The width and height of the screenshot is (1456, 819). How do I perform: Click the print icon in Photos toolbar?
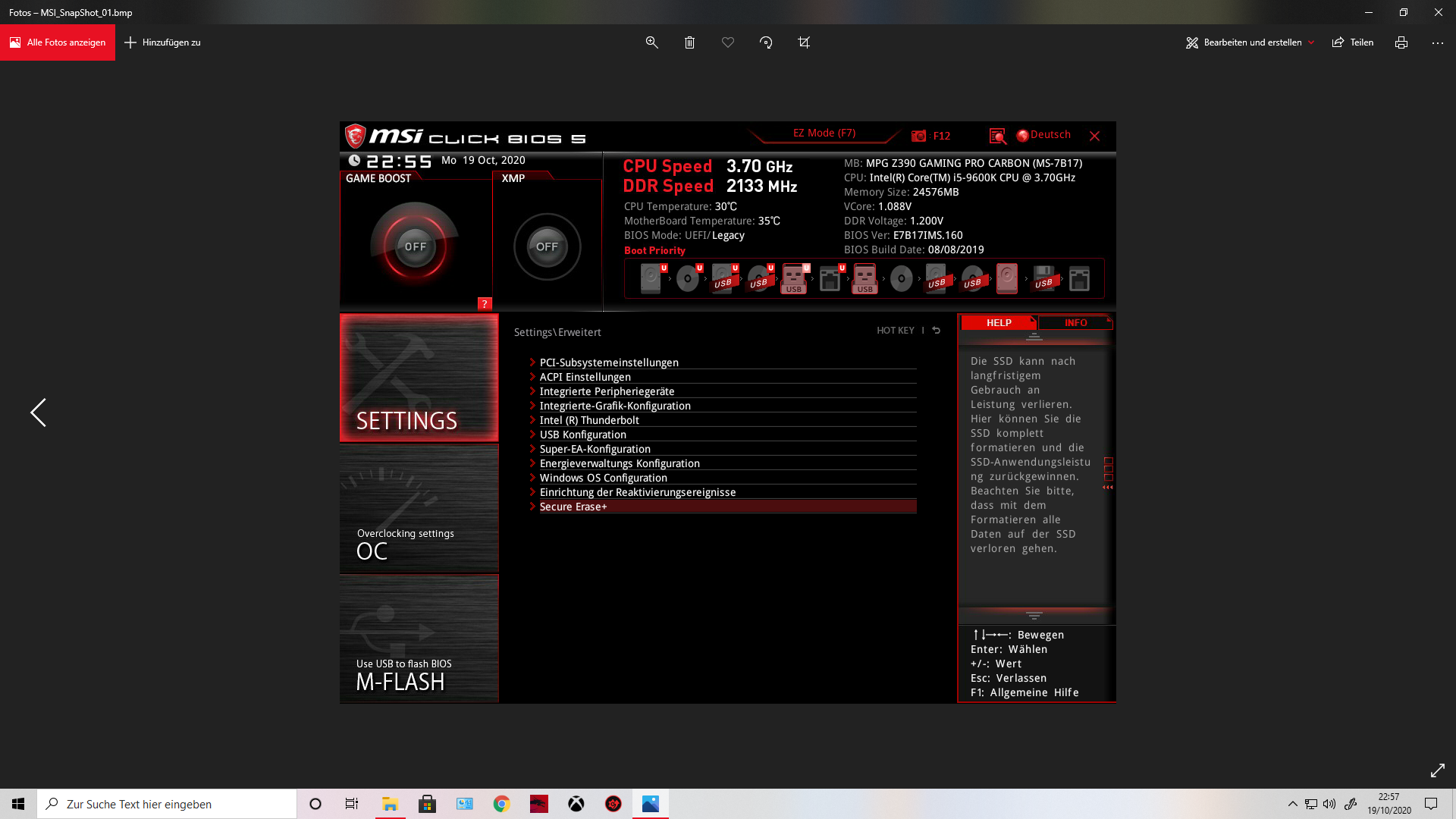[x=1401, y=42]
